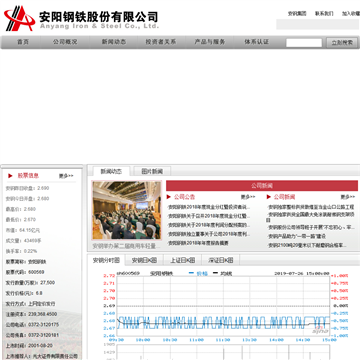Open 新闻动态 in the main navigation bar

[114, 42]
